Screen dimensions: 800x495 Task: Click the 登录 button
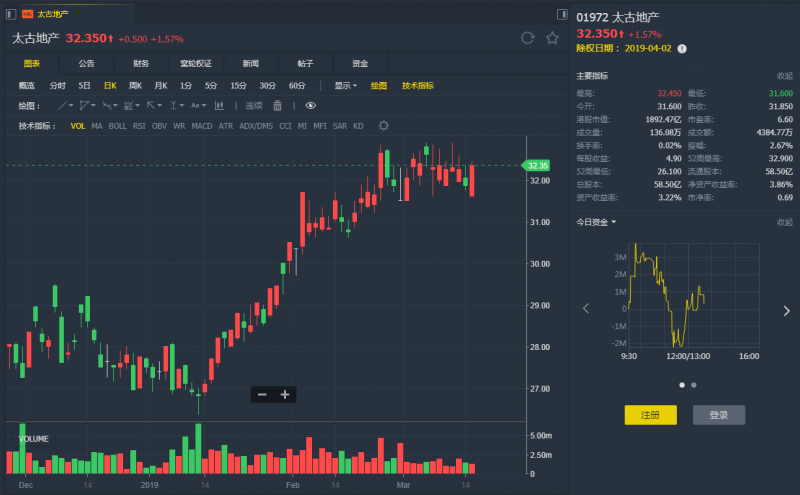[x=718, y=415]
